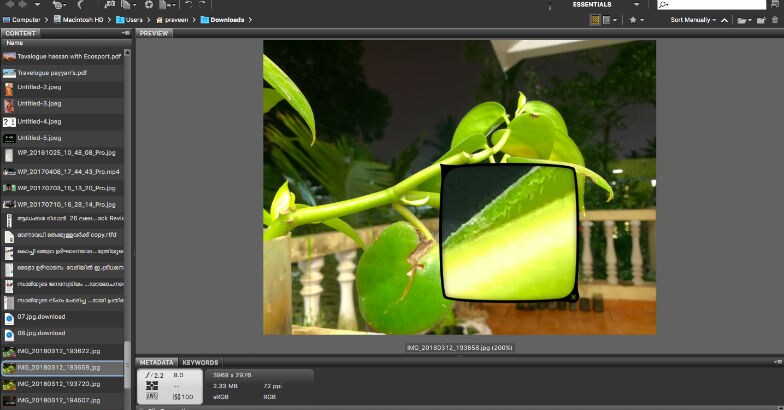This screenshot has height=410, width=784.
Task: Rotate image 90° clockwise
Action: 202,4
